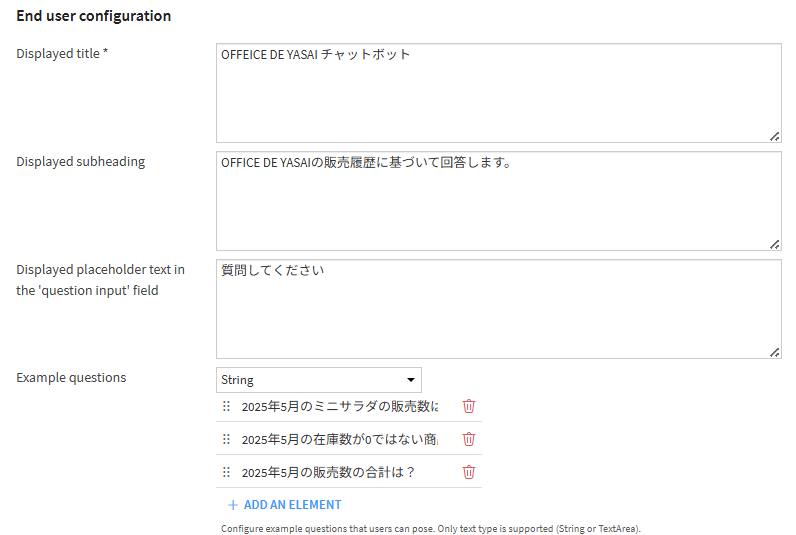Image resolution: width=796 pixels, height=535 pixels.
Task: Click drag handle of 販売数の合計は question
Action: (226, 472)
